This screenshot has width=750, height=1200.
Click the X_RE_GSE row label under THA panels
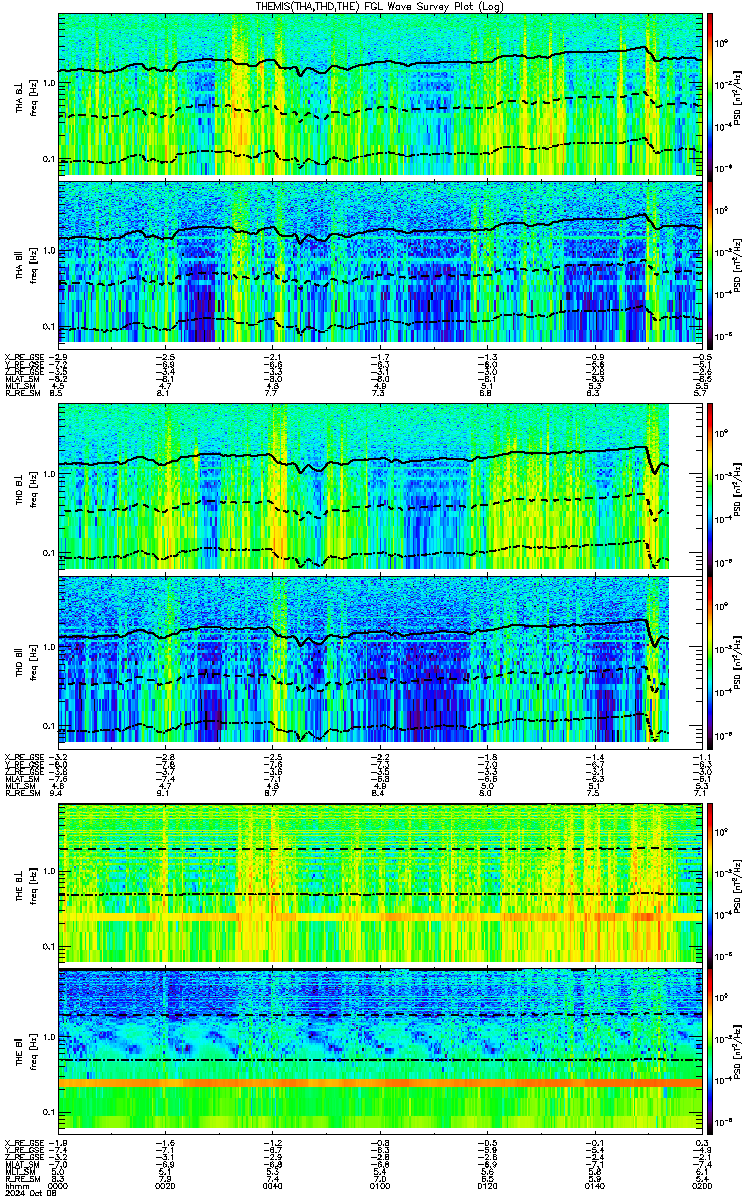point(23,356)
